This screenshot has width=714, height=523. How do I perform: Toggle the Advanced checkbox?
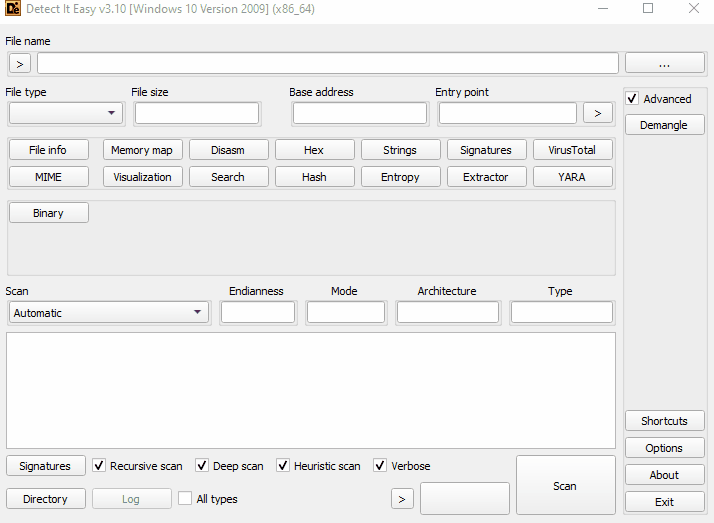tap(632, 99)
